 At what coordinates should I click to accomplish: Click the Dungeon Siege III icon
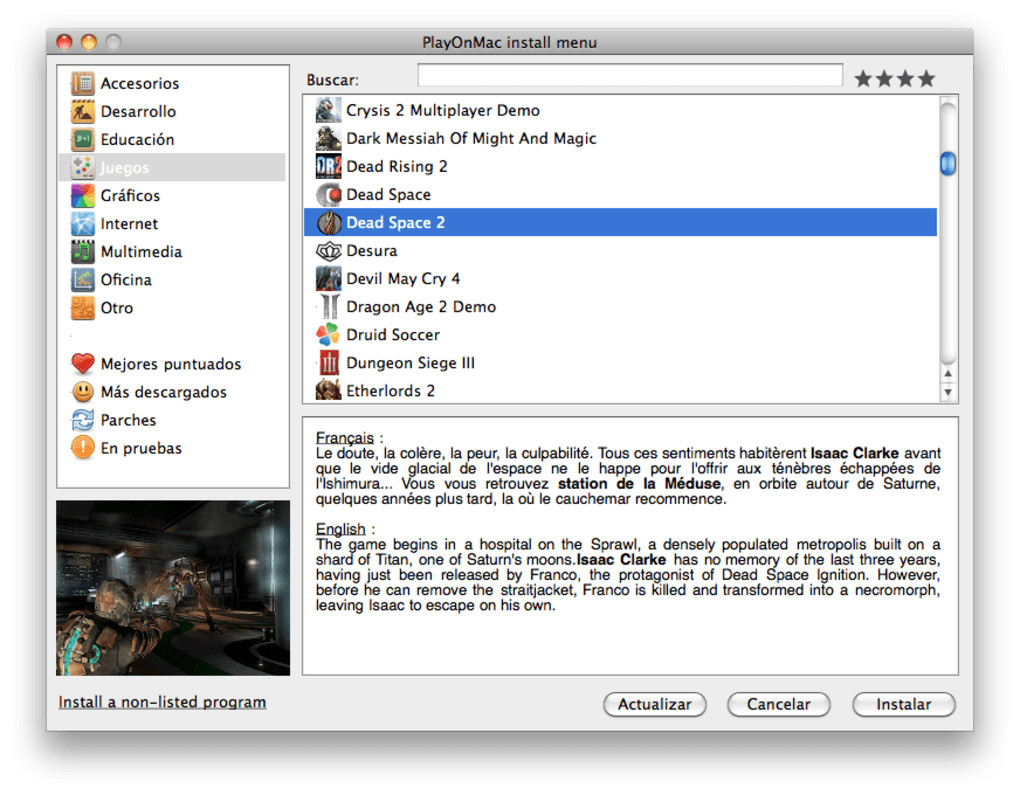(329, 363)
